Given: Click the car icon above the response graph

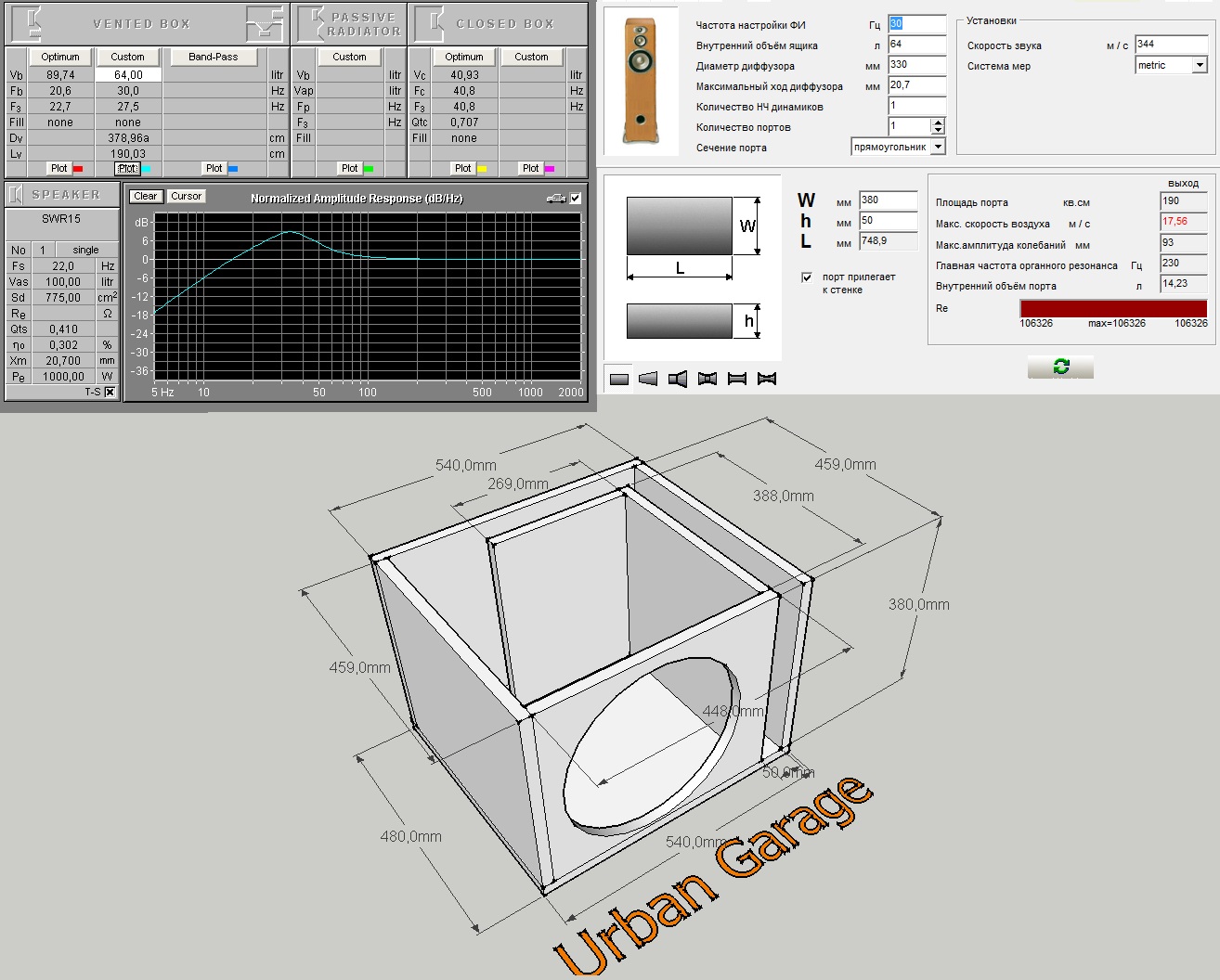Looking at the screenshot, I should coord(556,198).
